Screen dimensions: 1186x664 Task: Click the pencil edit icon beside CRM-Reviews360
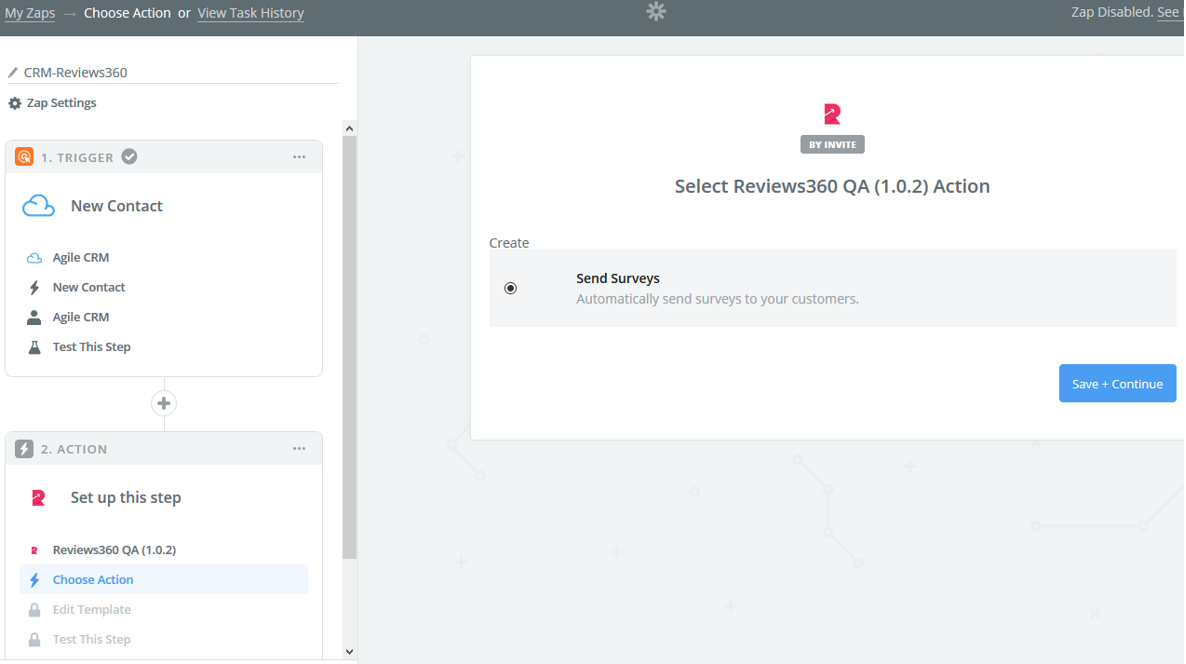coord(13,73)
